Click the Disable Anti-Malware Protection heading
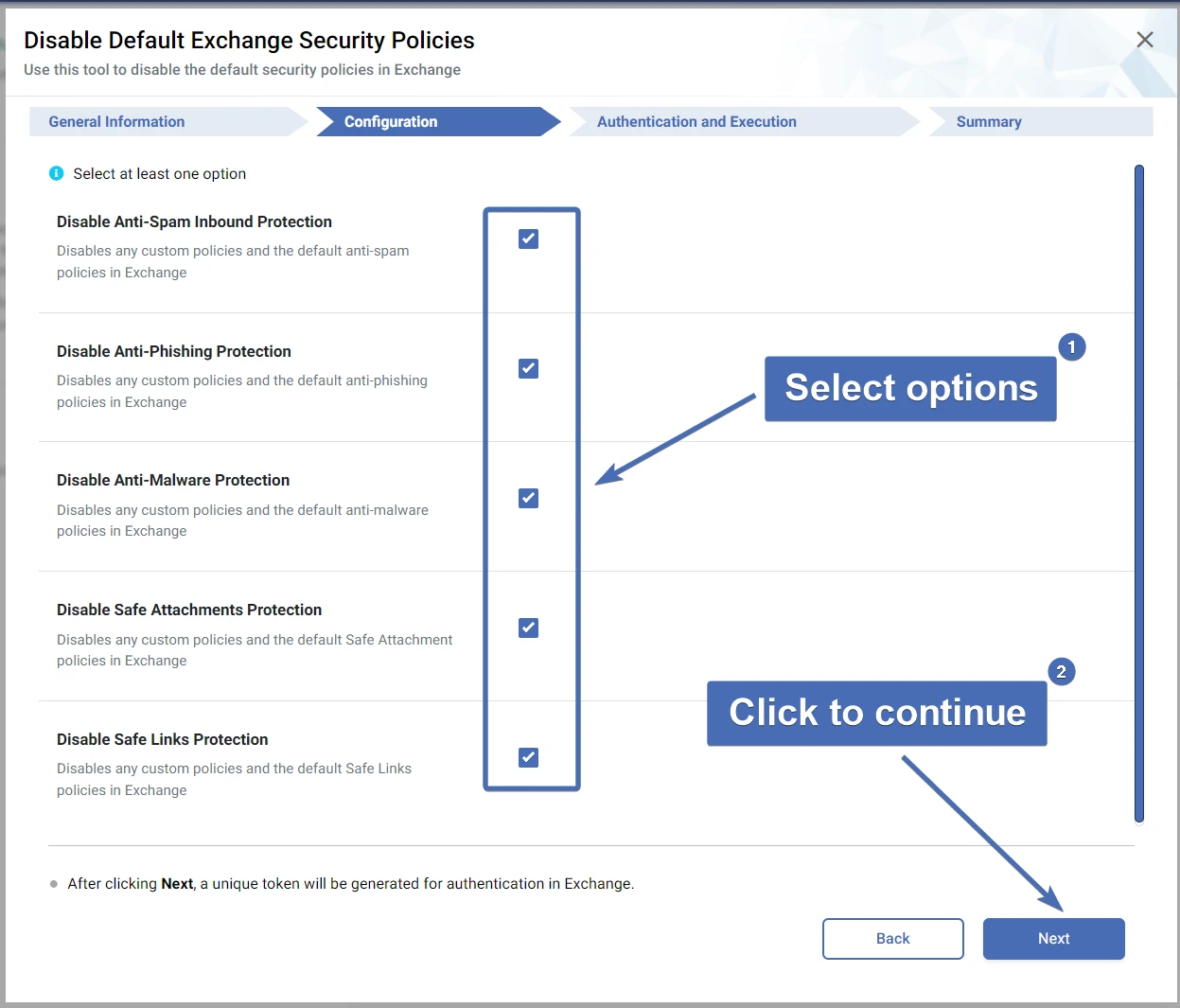 (173, 481)
